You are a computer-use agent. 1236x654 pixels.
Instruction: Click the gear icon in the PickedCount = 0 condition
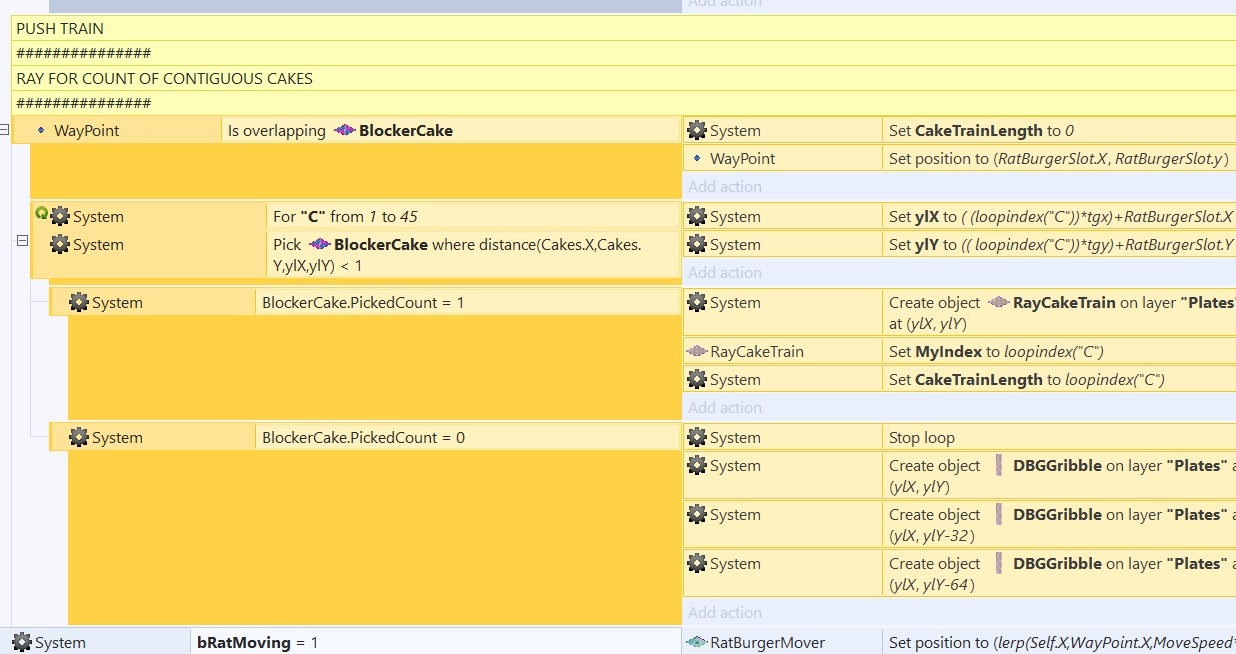click(79, 437)
